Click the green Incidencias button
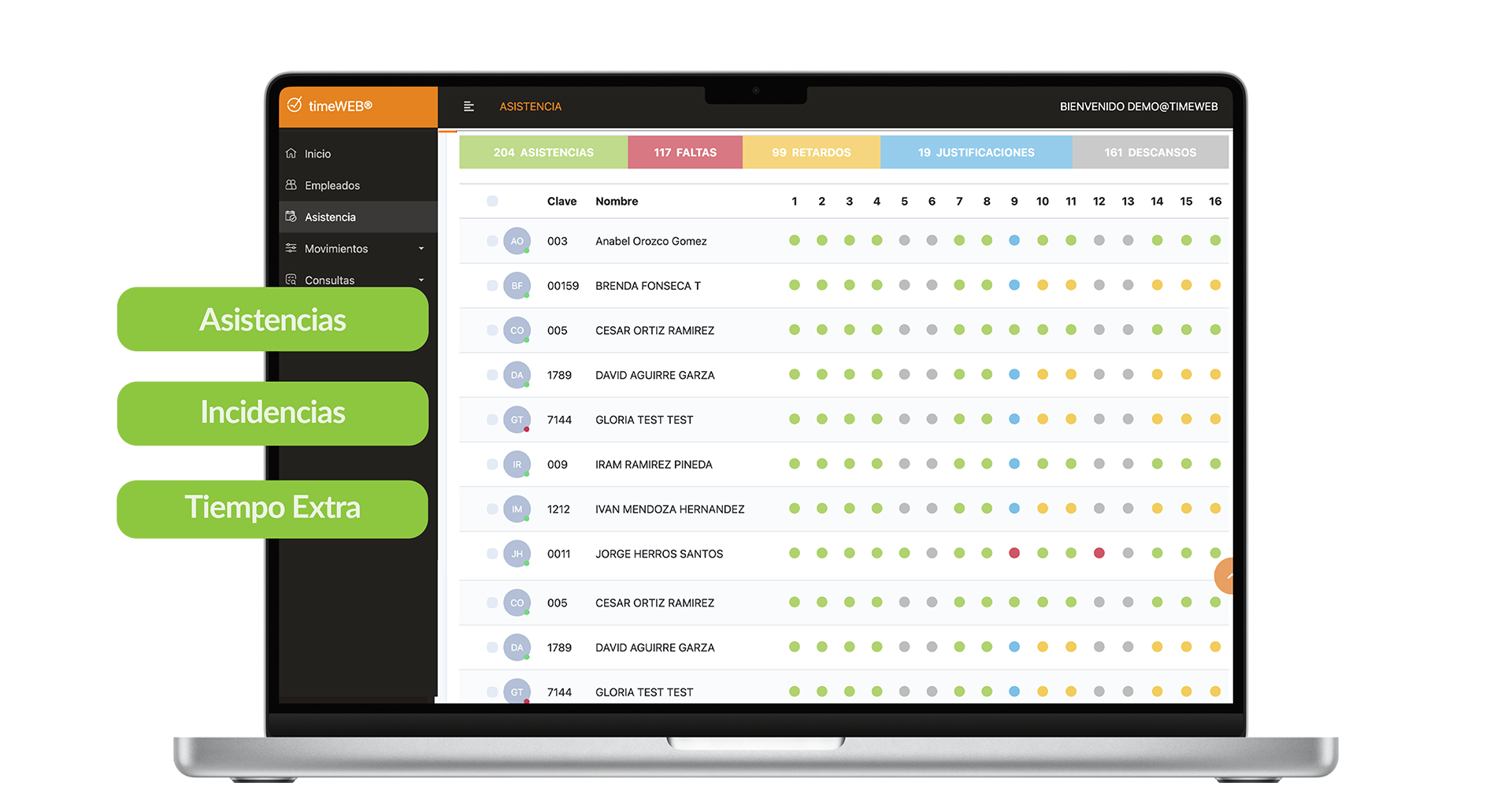The height and width of the screenshot is (790, 1512). 272,414
